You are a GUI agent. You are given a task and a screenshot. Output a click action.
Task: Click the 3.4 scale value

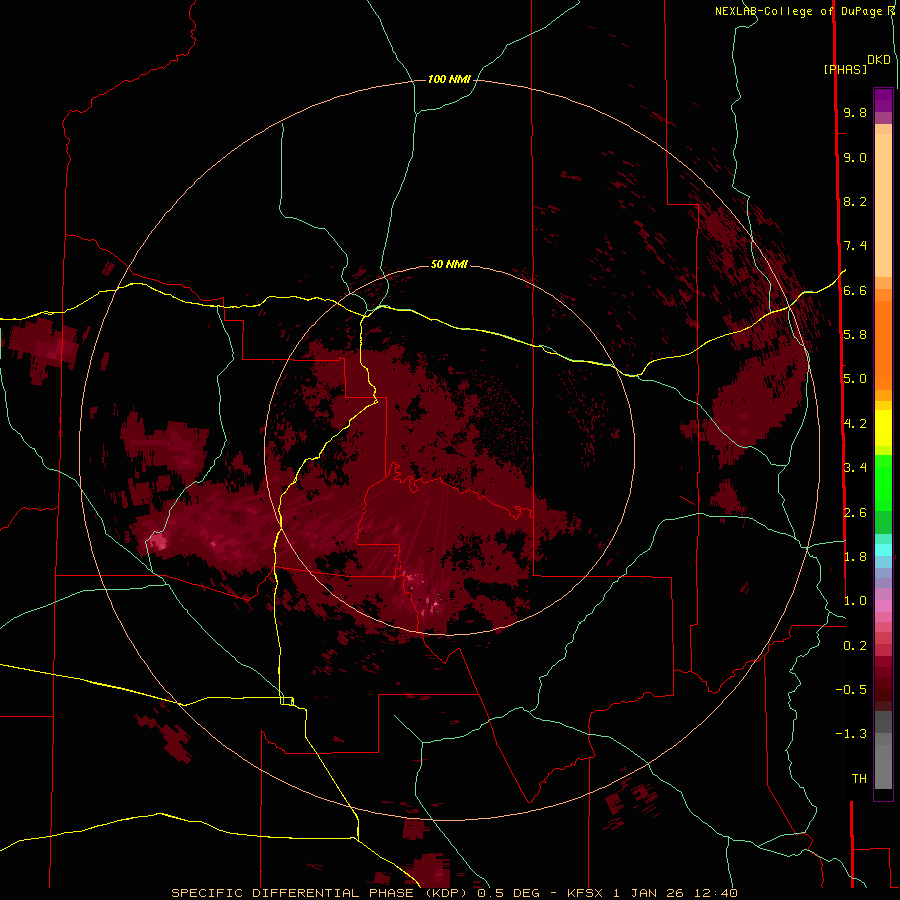point(855,467)
